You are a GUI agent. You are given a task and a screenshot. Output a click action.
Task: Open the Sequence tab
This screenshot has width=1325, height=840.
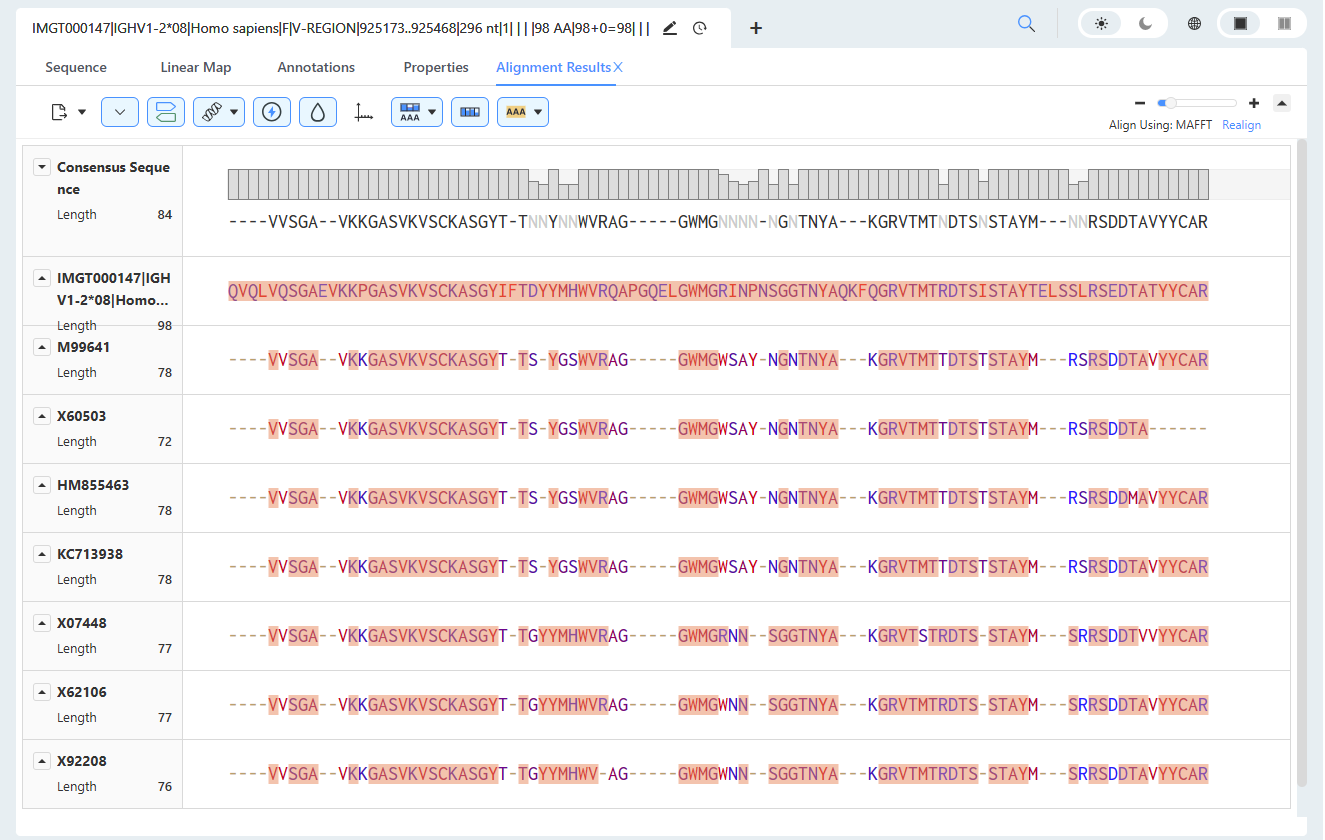pos(76,67)
